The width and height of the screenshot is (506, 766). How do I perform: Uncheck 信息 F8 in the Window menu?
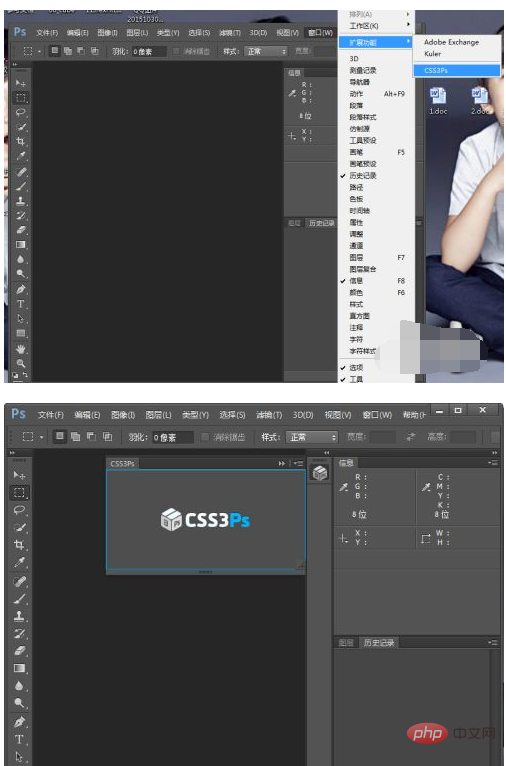[373, 281]
